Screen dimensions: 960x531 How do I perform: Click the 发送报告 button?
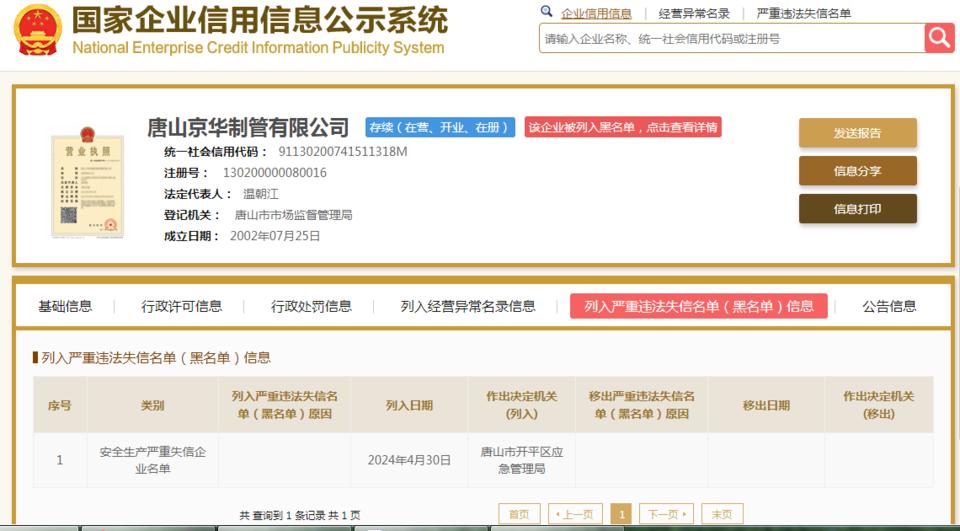[x=857, y=133]
